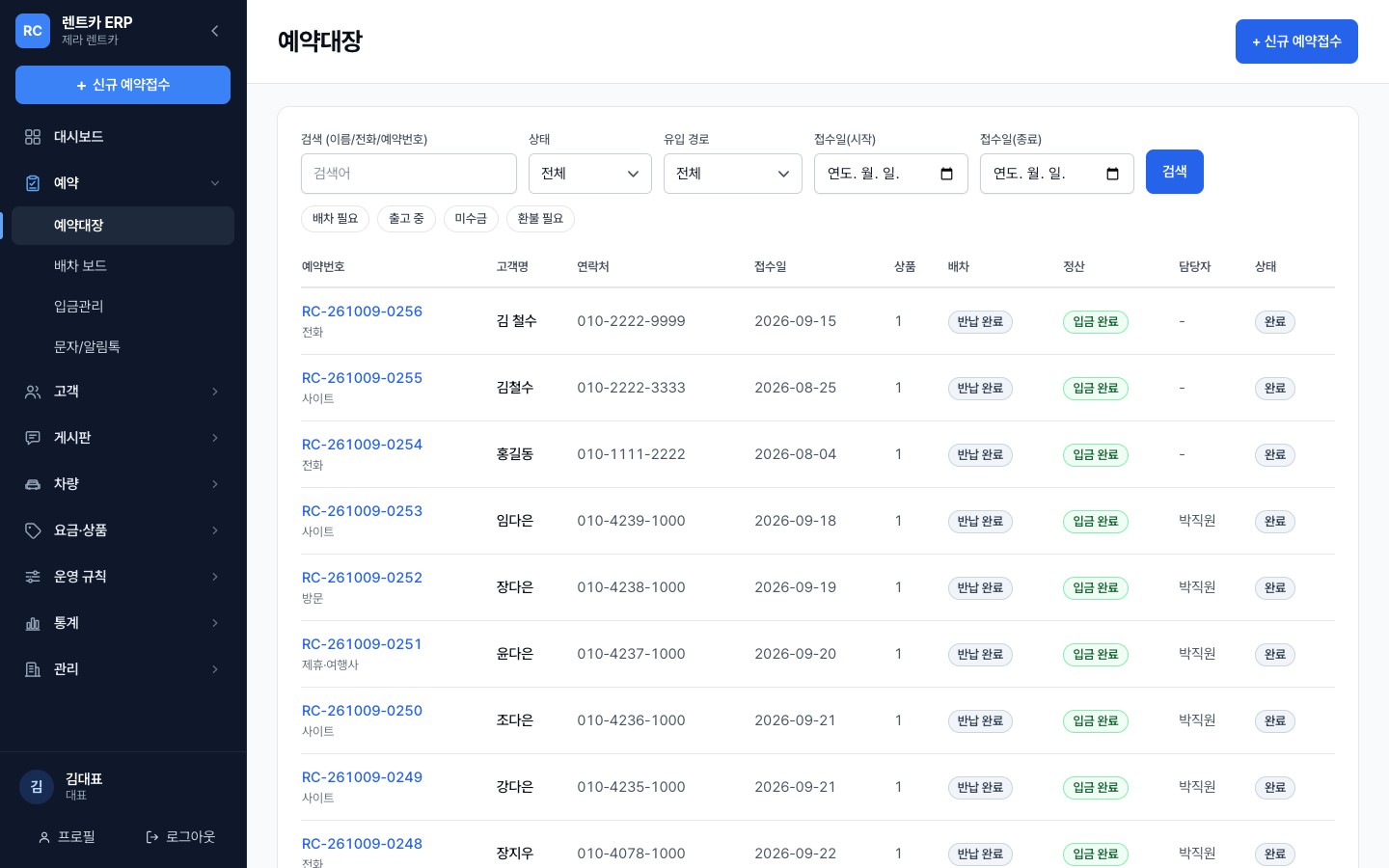1389x868 pixels.
Task: Toggle the 배차 필요 filter chip
Action: pyautogui.click(x=336, y=219)
